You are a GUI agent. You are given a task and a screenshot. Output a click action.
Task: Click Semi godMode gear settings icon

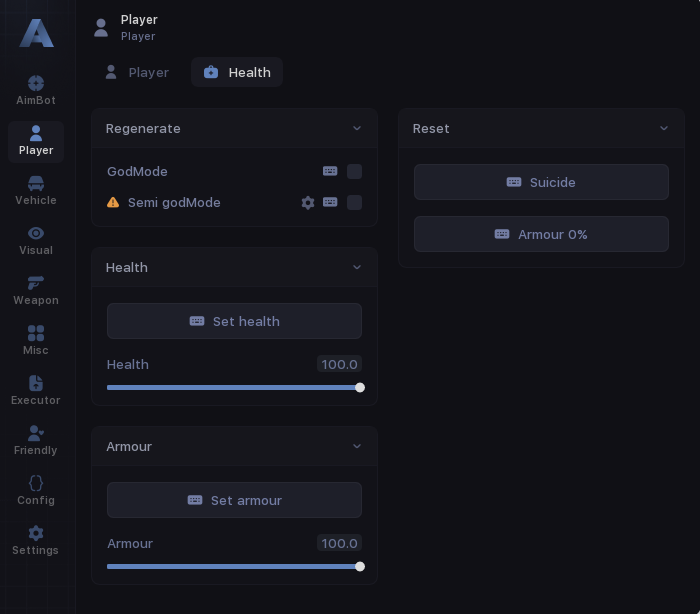308,203
